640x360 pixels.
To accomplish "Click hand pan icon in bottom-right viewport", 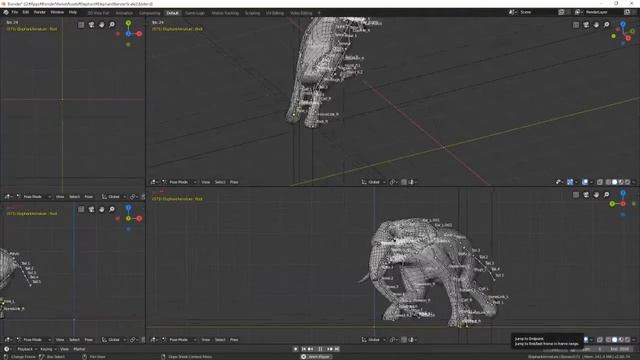I will (596, 195).
